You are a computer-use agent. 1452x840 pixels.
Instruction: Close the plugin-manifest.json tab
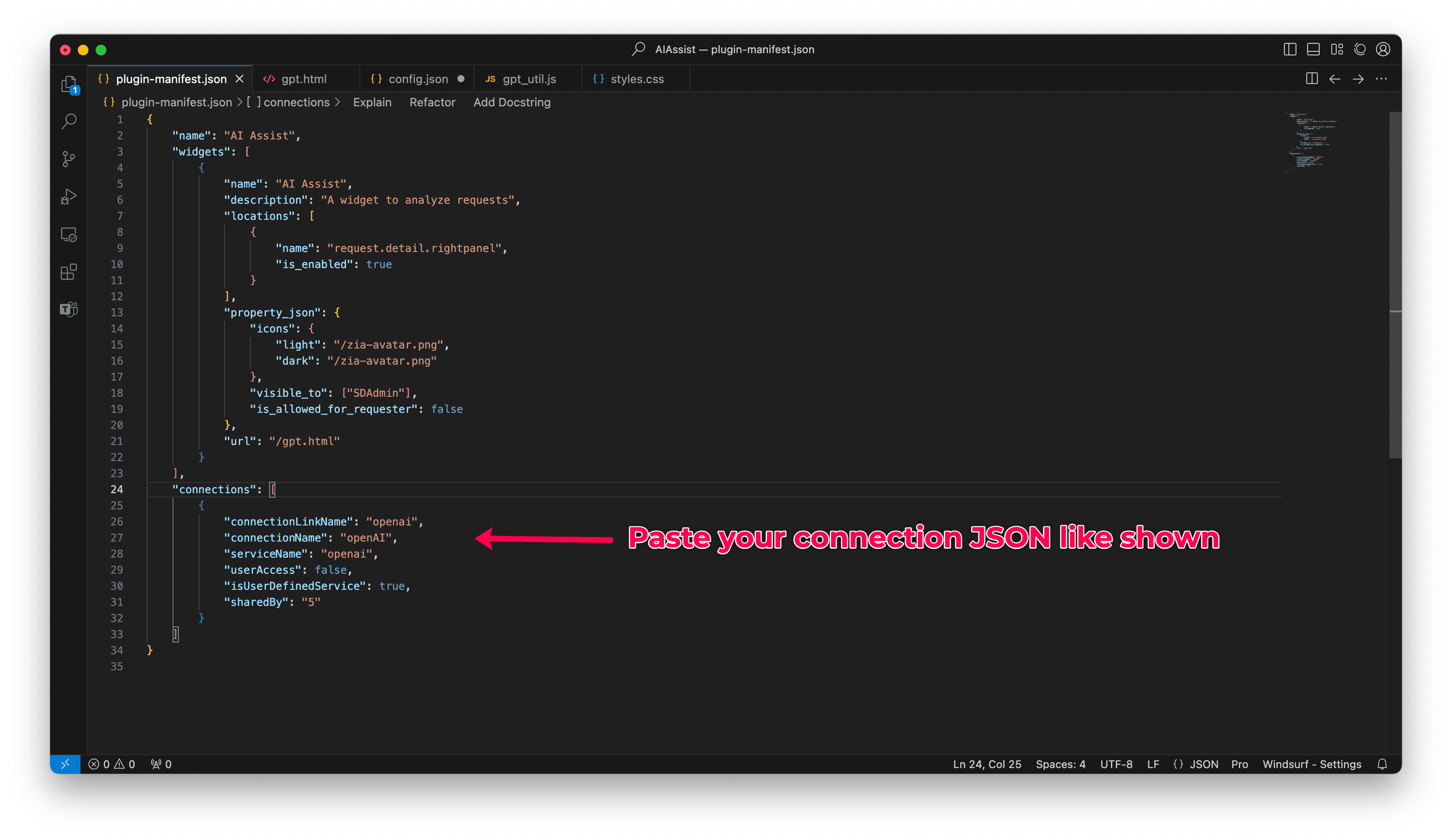click(240, 79)
